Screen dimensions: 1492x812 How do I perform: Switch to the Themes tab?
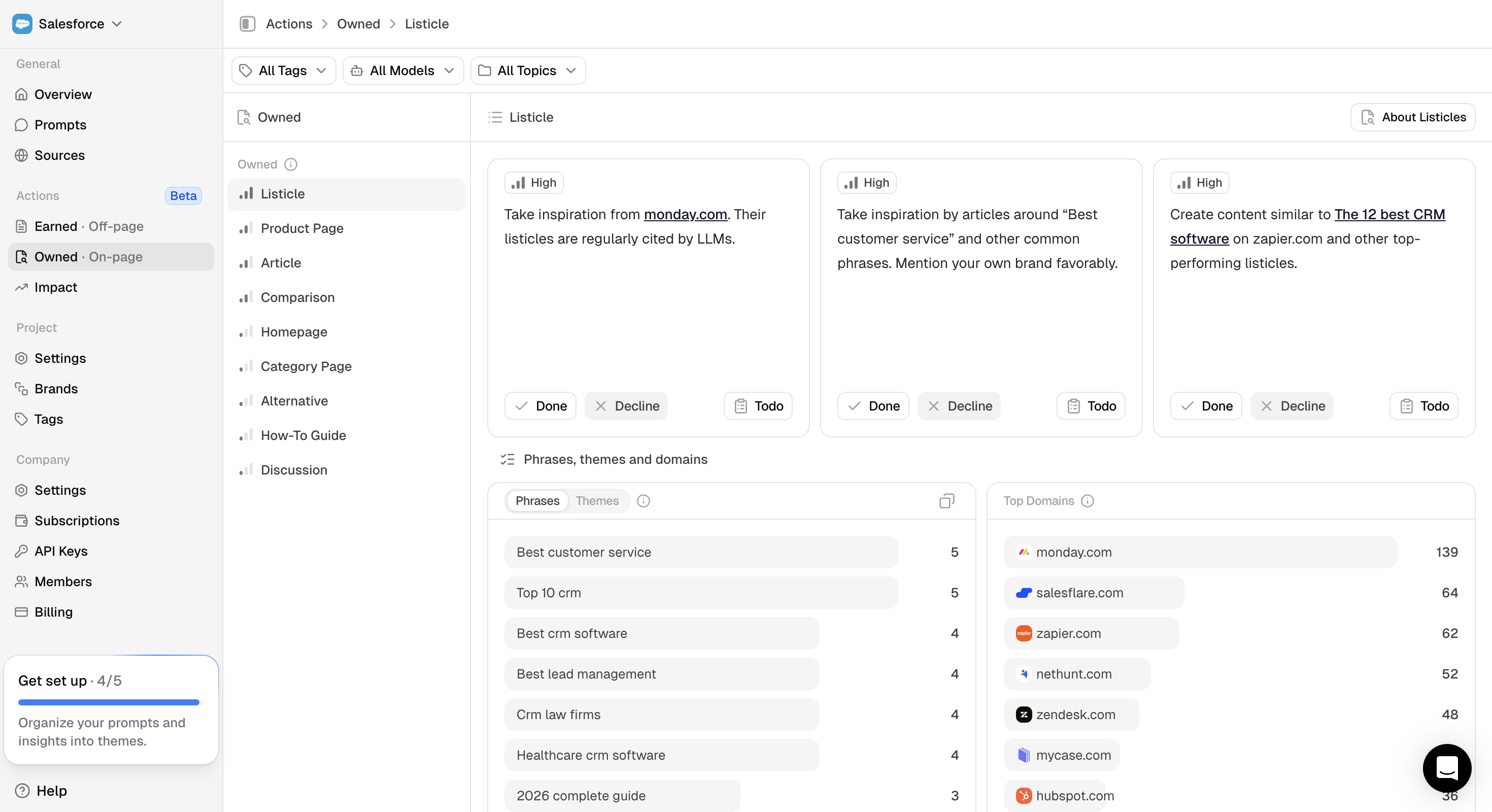[597, 501]
